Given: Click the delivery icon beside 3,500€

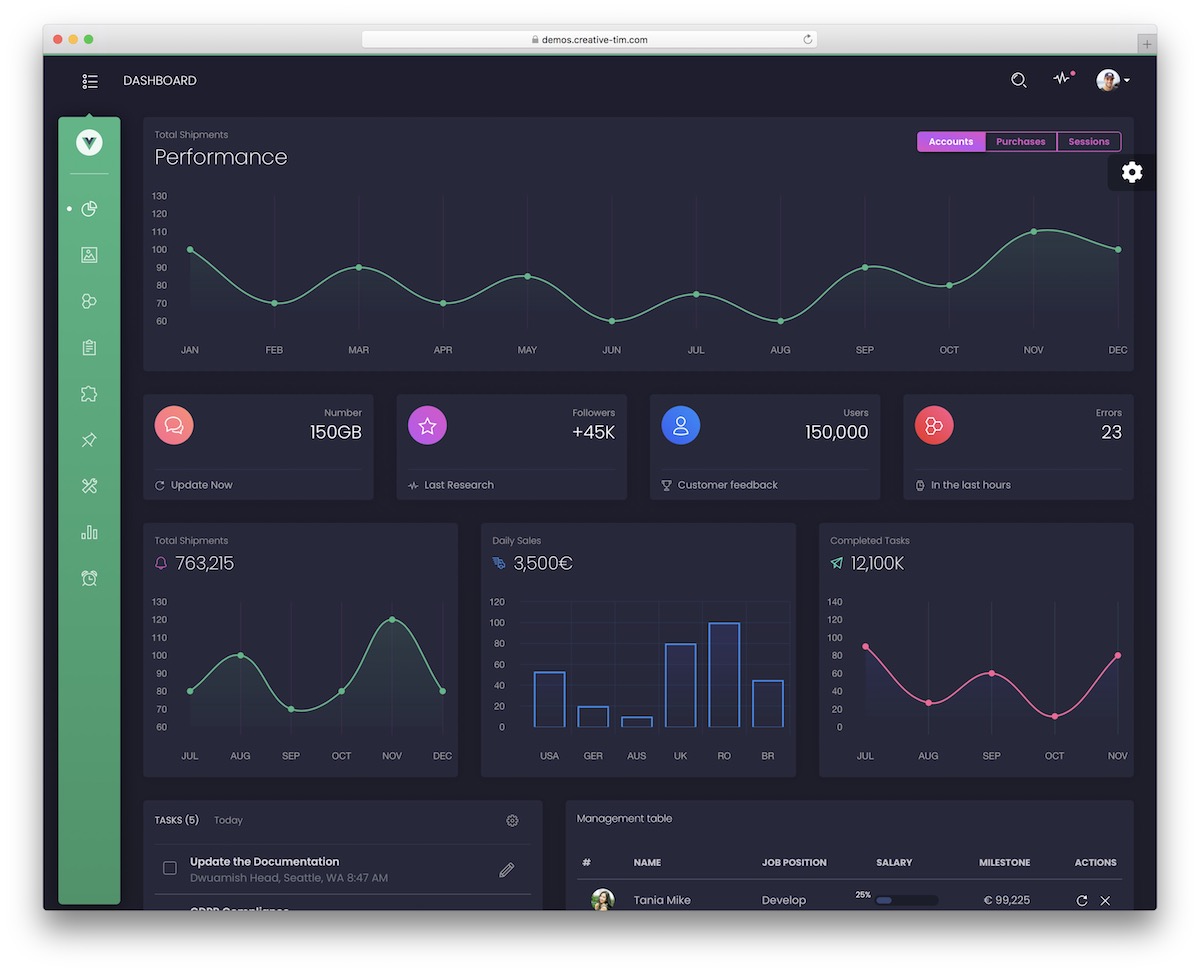Looking at the screenshot, I should point(499,563).
